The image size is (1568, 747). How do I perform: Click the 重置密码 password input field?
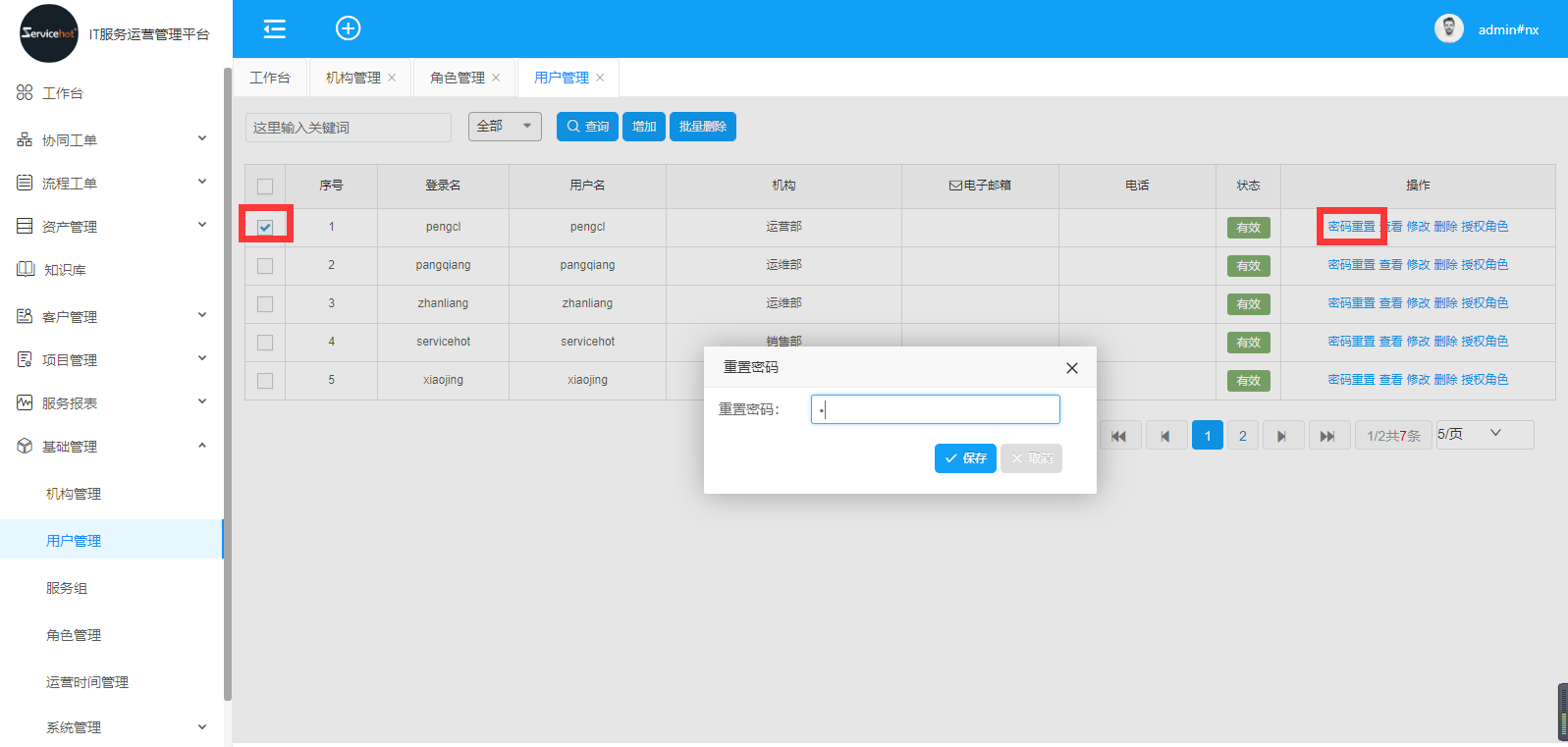tap(936, 409)
